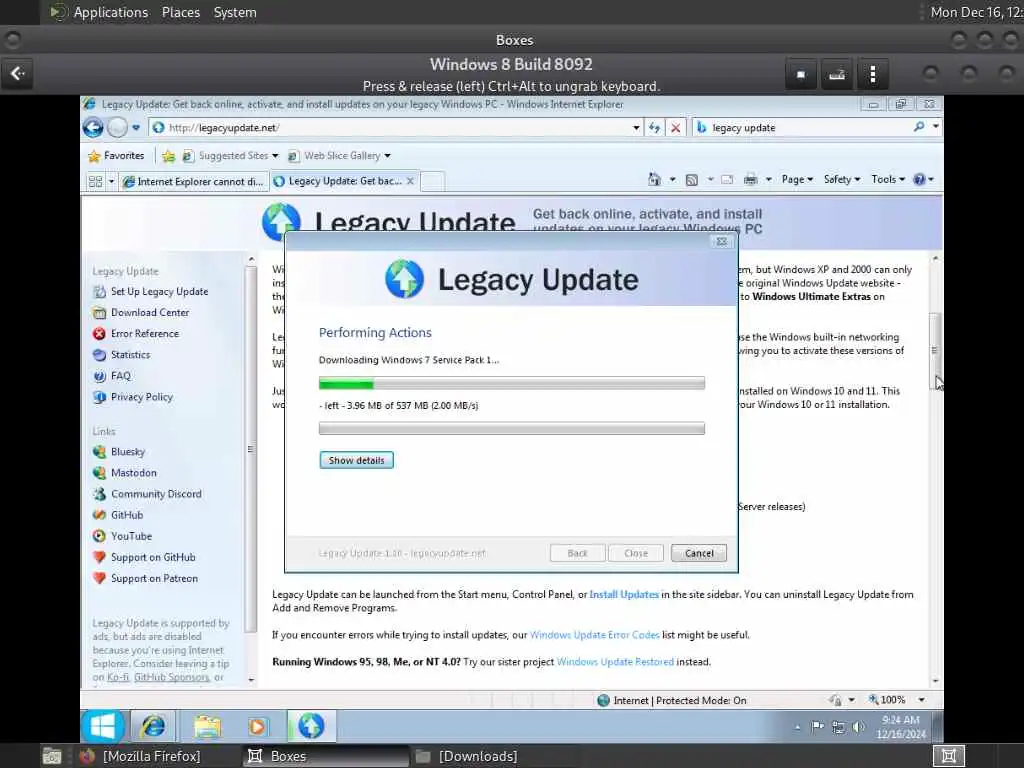
Task: Open Download Center sidebar link
Action: [150, 312]
